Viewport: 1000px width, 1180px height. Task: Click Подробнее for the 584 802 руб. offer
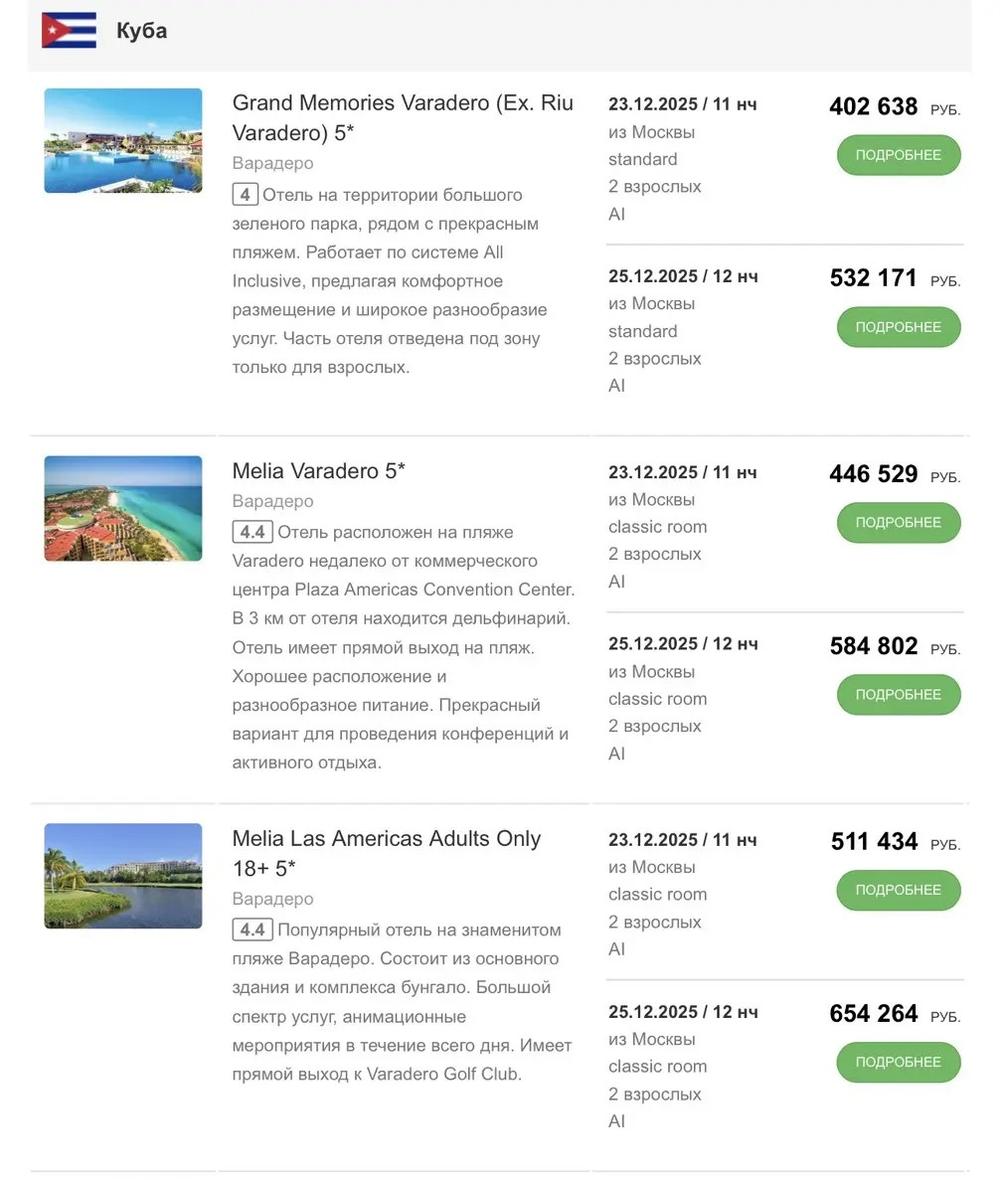(898, 695)
